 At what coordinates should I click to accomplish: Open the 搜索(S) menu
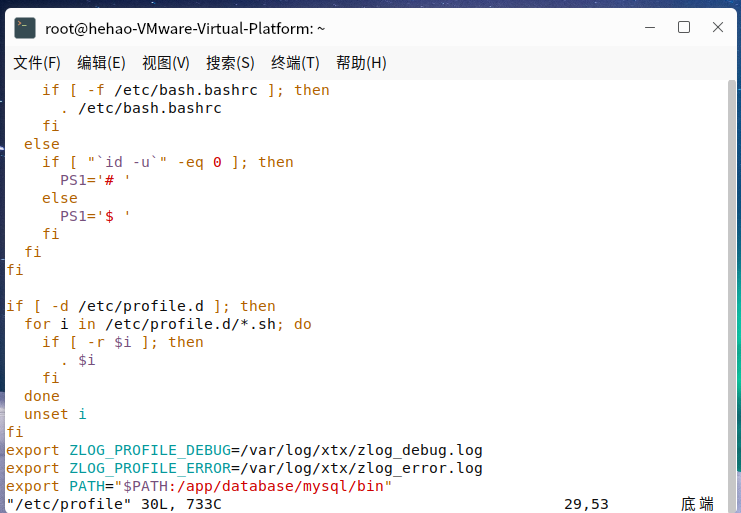click(x=230, y=63)
